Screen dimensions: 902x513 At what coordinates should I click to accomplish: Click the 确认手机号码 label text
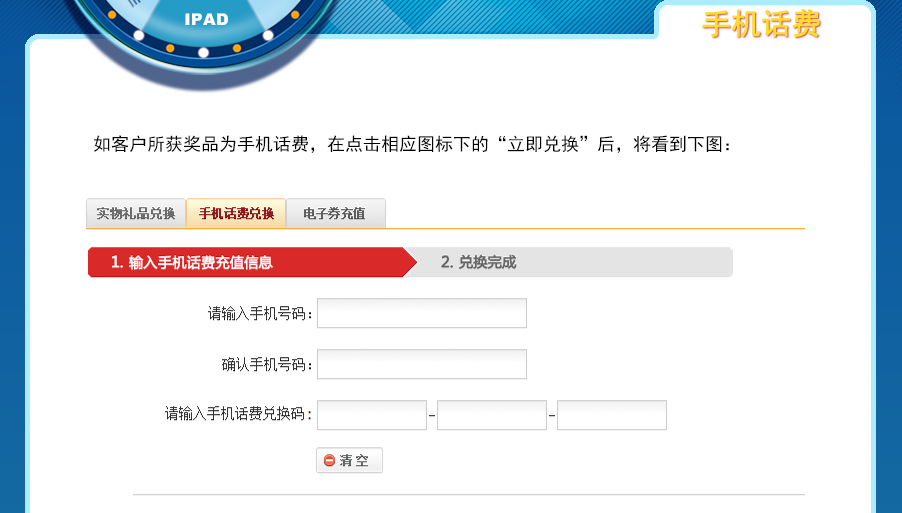tap(267, 365)
